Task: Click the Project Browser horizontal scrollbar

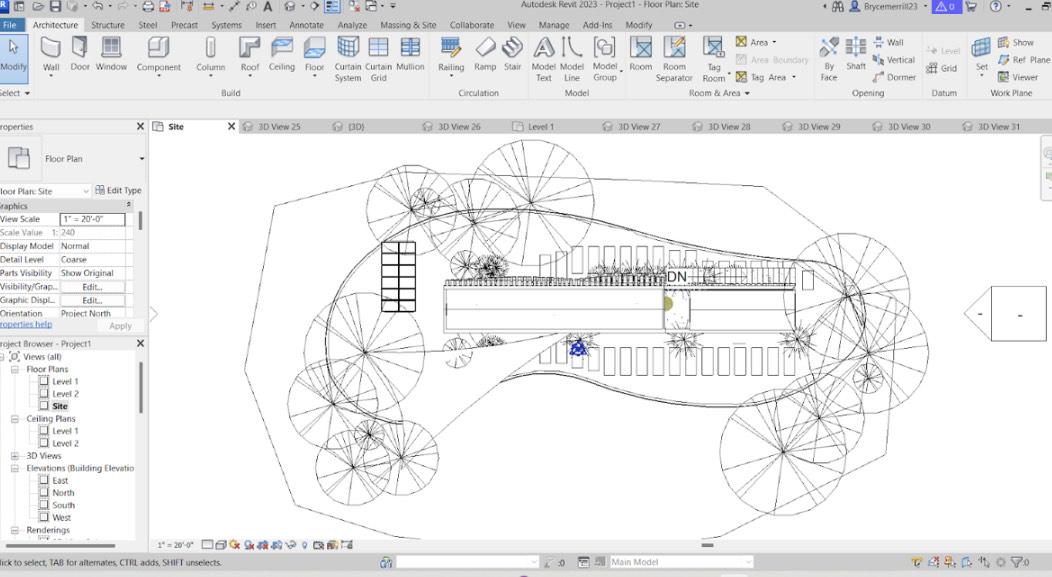Action: [x=59, y=545]
